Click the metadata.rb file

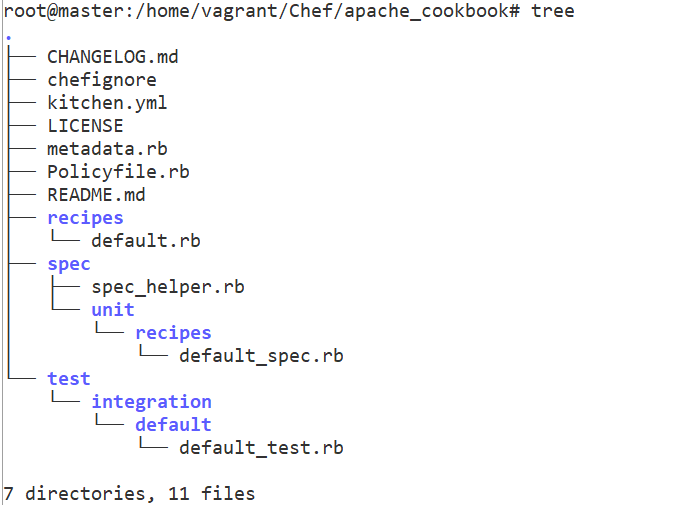[107, 149]
